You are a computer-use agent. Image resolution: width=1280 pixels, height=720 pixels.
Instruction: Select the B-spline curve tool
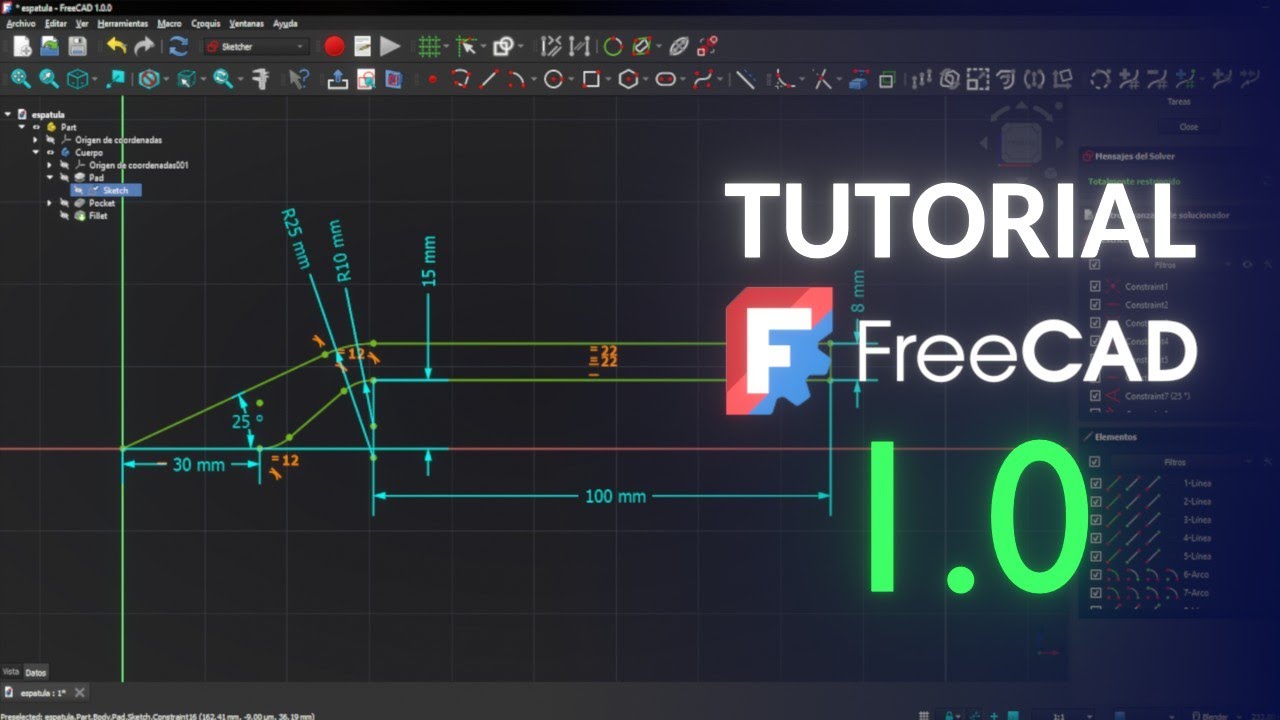(x=704, y=78)
